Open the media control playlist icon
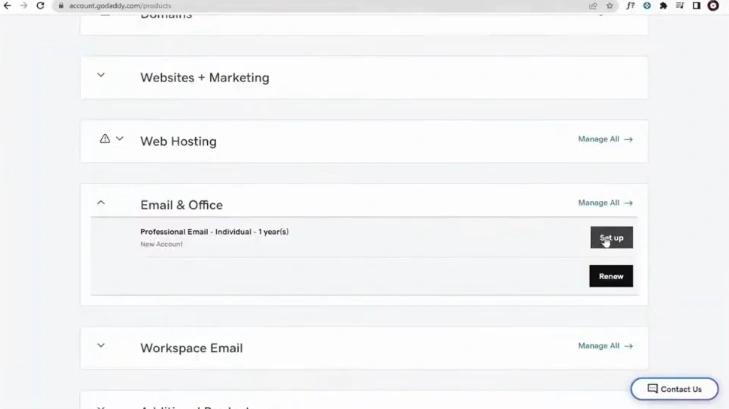This screenshot has height=409, width=729. pyautogui.click(x=680, y=6)
